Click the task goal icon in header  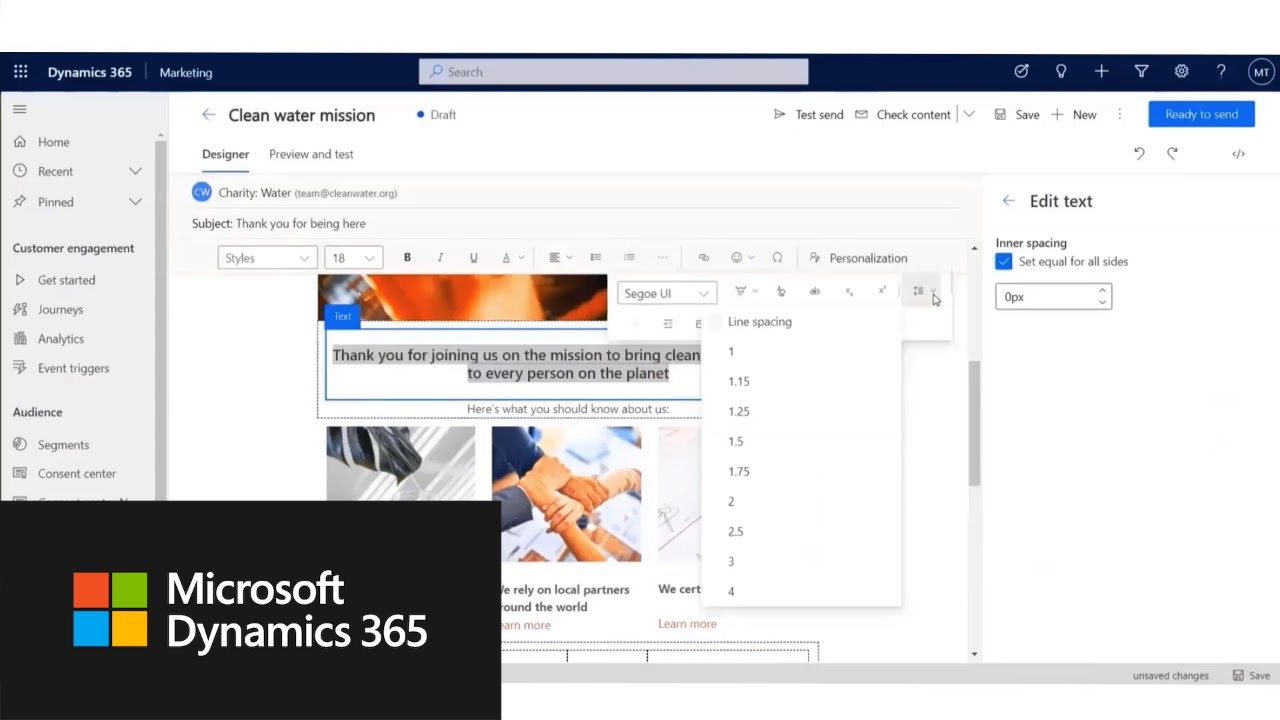tap(1021, 72)
